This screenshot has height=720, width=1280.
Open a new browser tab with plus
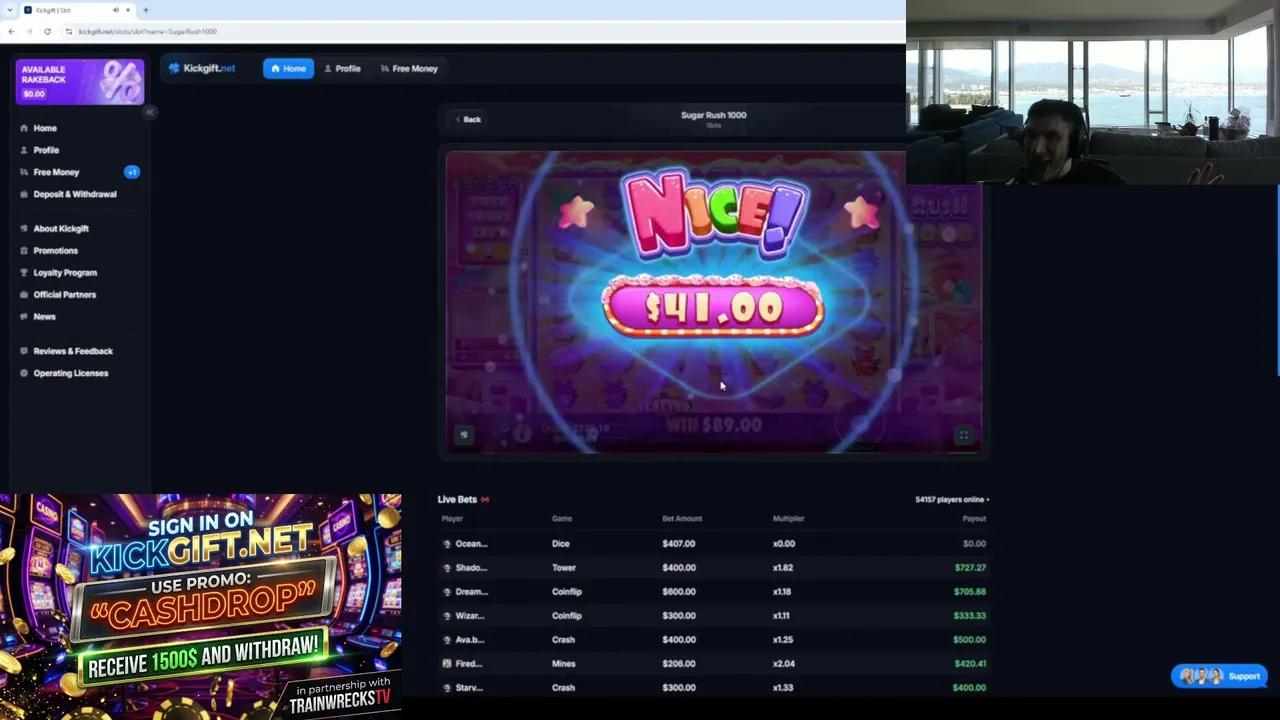click(x=145, y=10)
